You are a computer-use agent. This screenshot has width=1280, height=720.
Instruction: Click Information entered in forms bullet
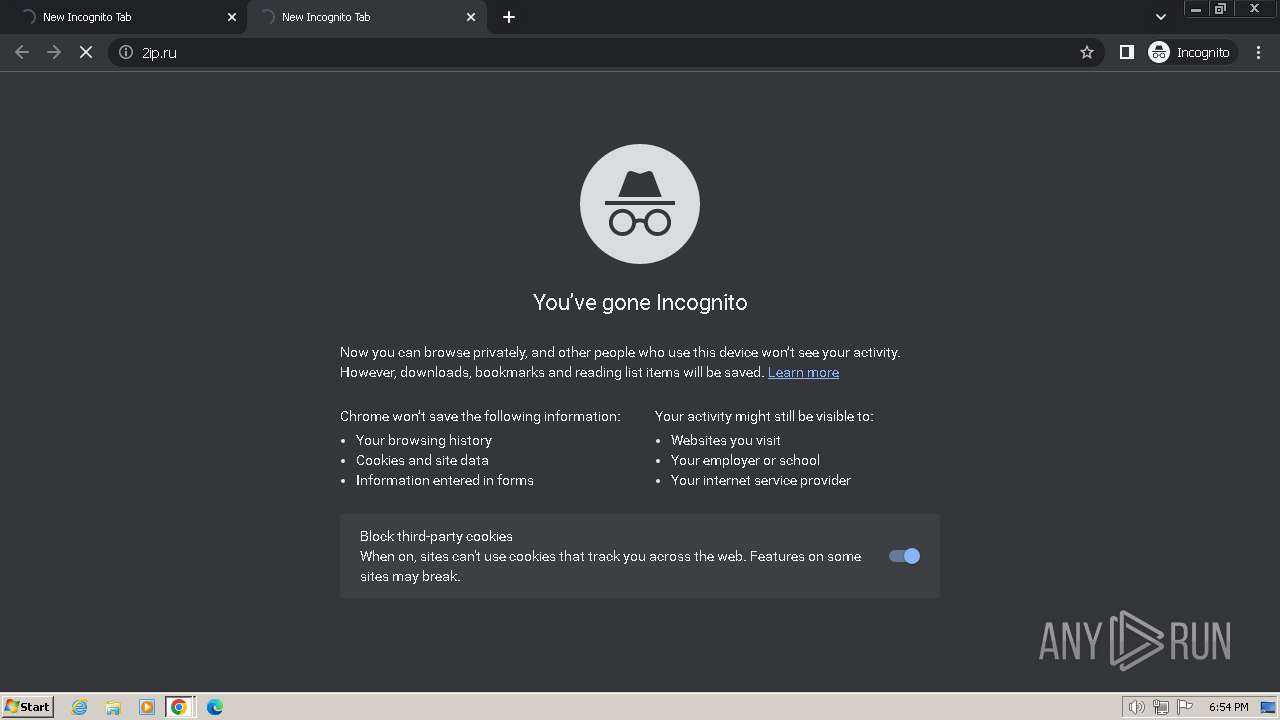point(445,480)
